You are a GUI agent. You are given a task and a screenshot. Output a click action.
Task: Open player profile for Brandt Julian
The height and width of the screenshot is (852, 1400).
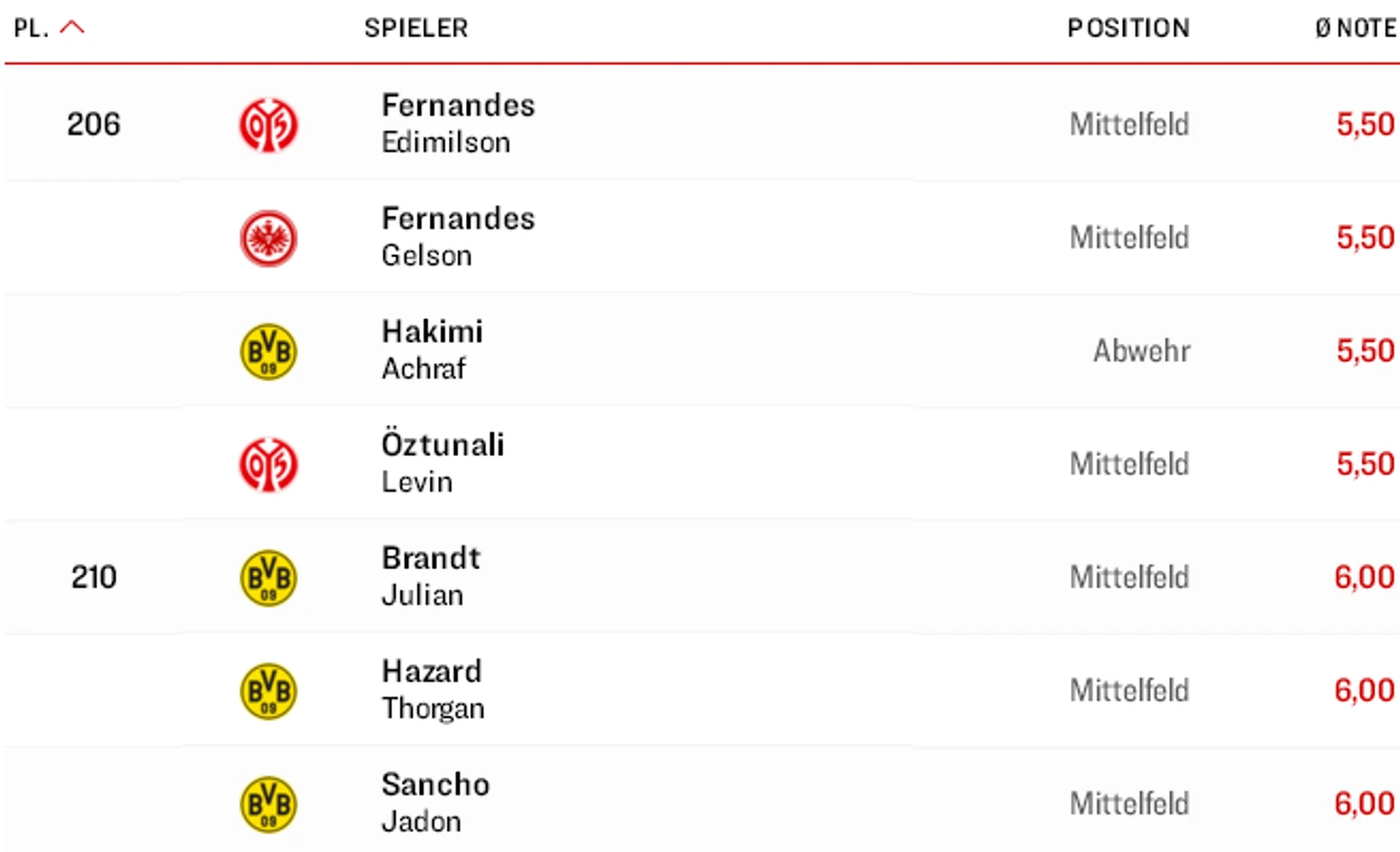tap(432, 576)
